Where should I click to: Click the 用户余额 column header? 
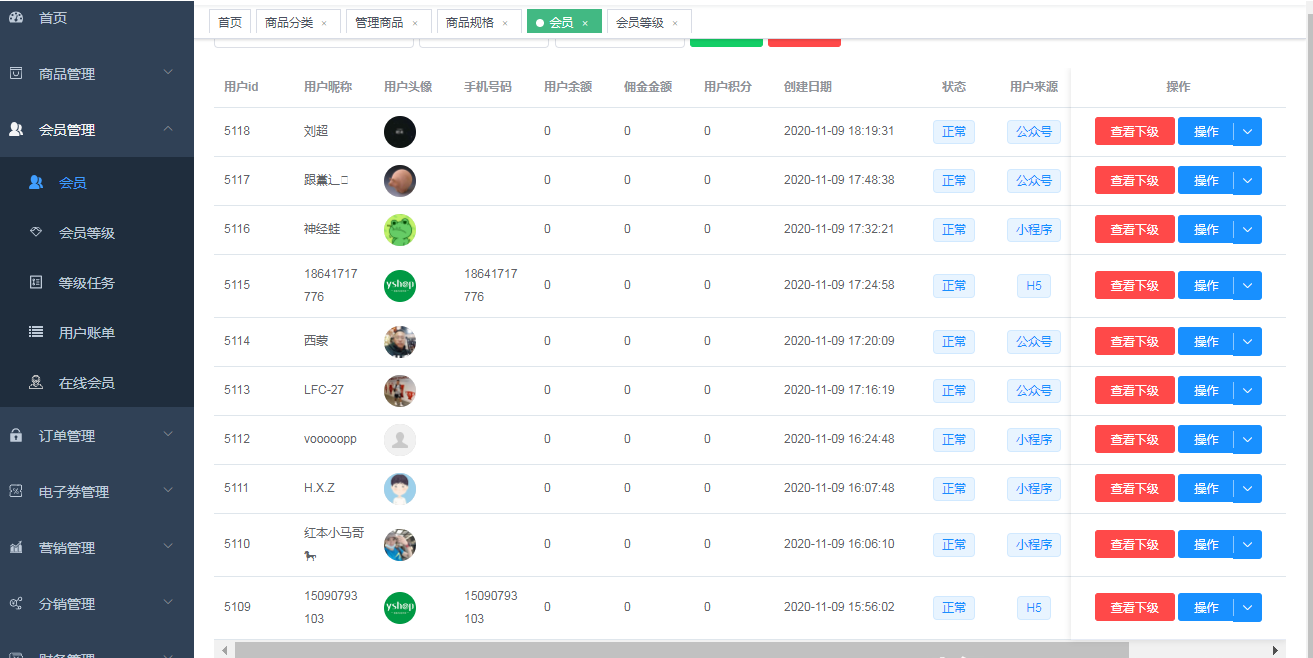(x=568, y=87)
